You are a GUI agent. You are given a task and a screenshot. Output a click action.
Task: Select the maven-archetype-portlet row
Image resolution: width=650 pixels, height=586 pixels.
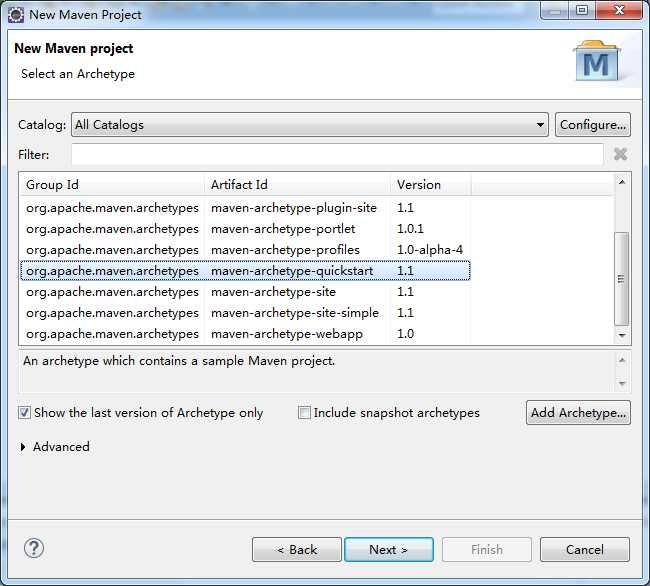tap(245, 229)
